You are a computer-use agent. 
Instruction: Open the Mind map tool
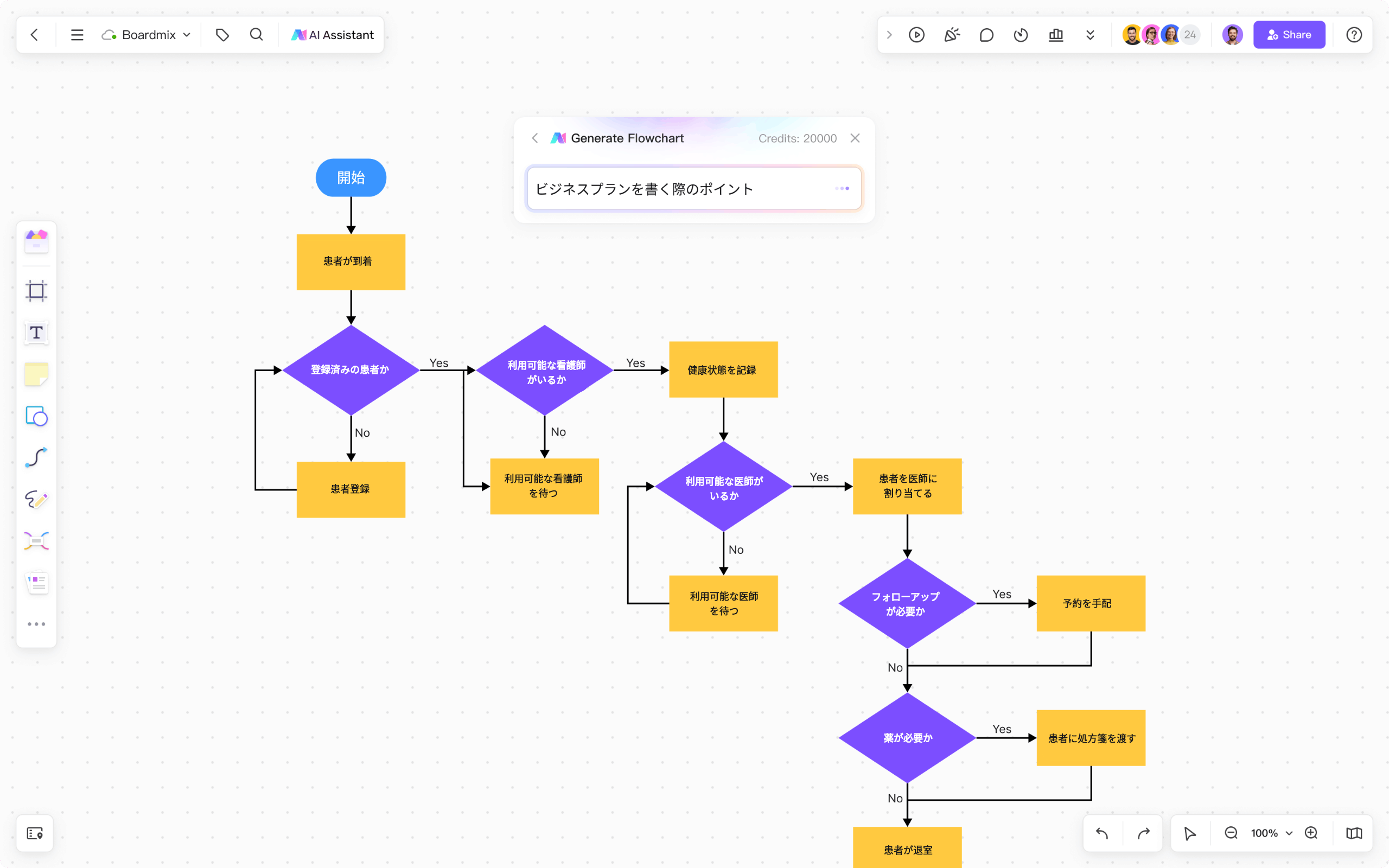[36, 541]
